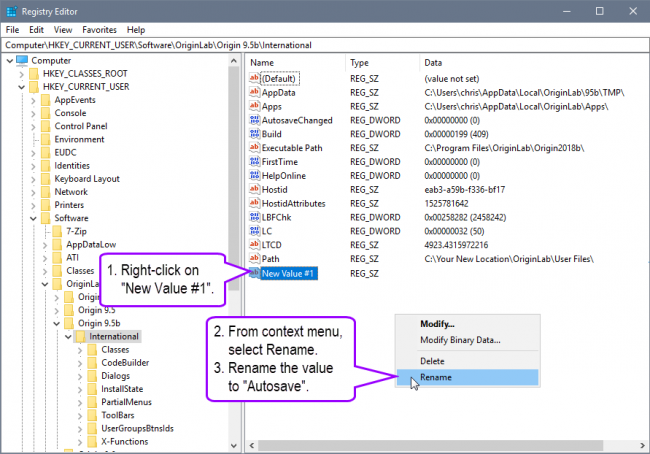650x454 pixels.
Task: Click the string value icon next to Hostid
Action: pos(254,190)
